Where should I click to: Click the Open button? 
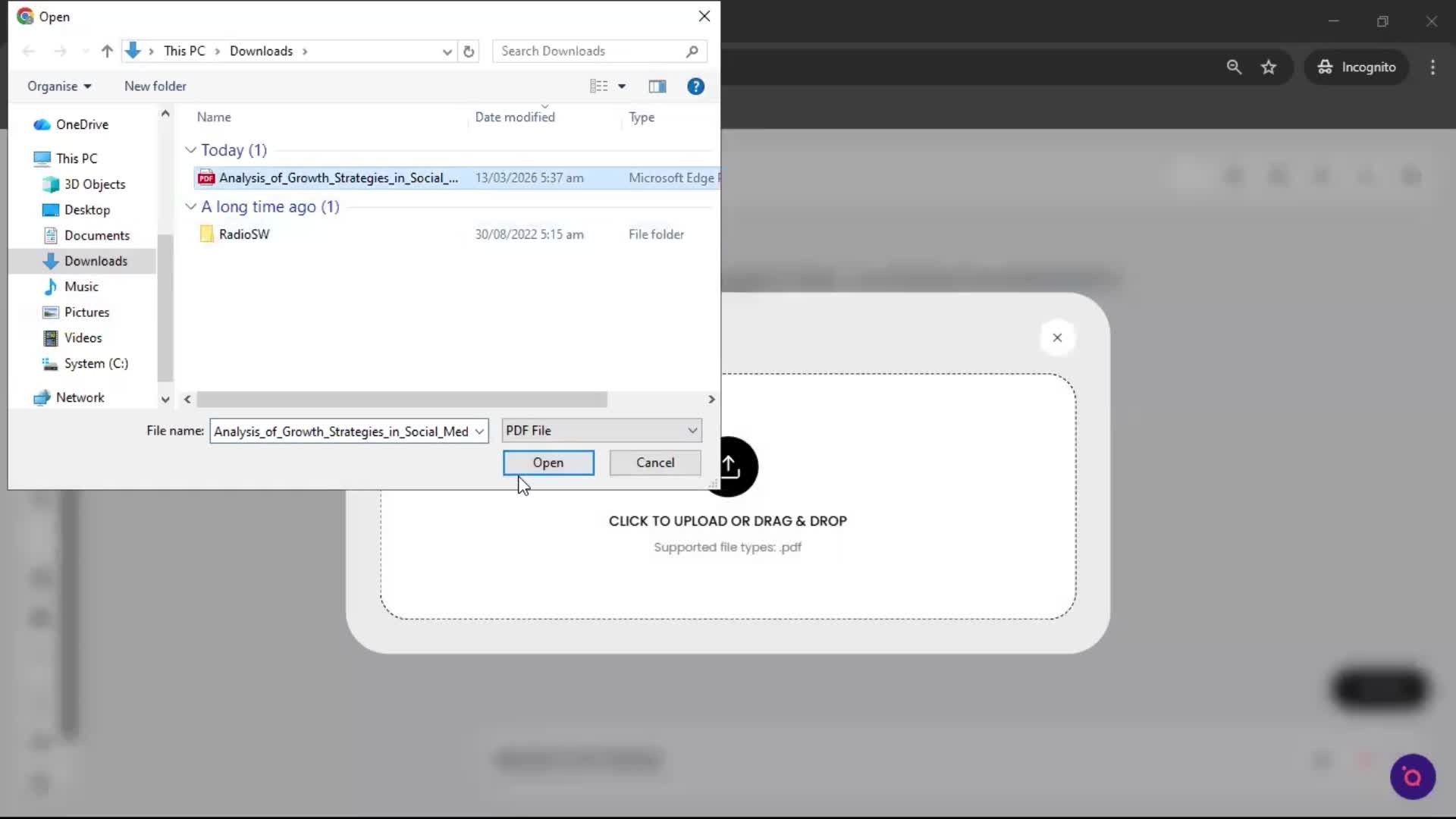point(548,463)
